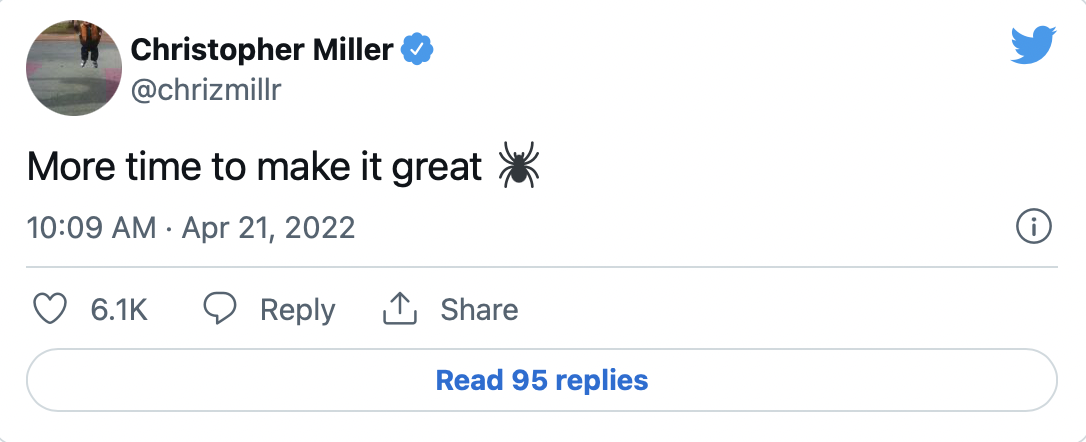
Task: Click the 6.1K likes count
Action: [x=119, y=310]
